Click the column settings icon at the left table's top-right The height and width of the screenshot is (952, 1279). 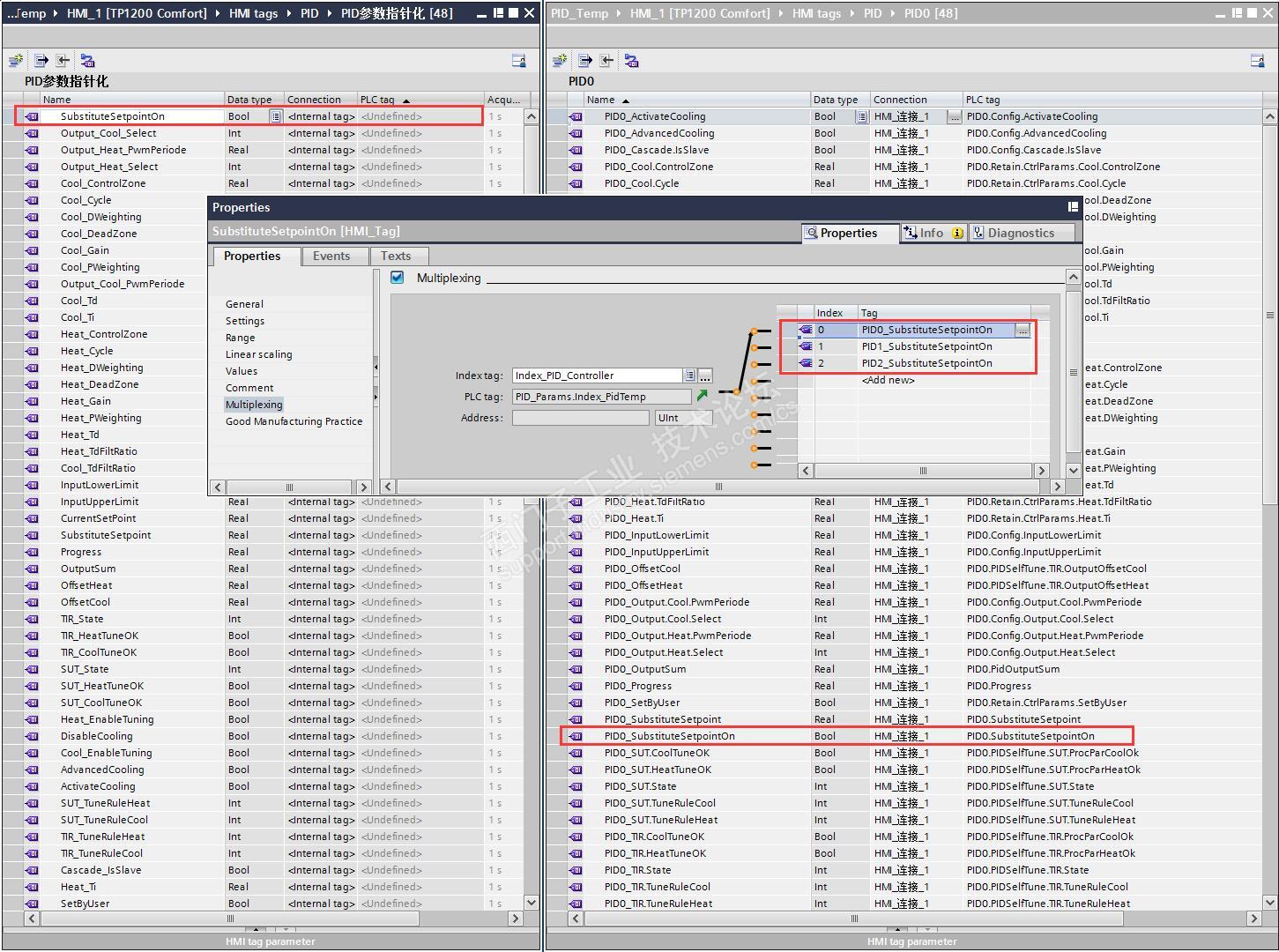pos(518,61)
